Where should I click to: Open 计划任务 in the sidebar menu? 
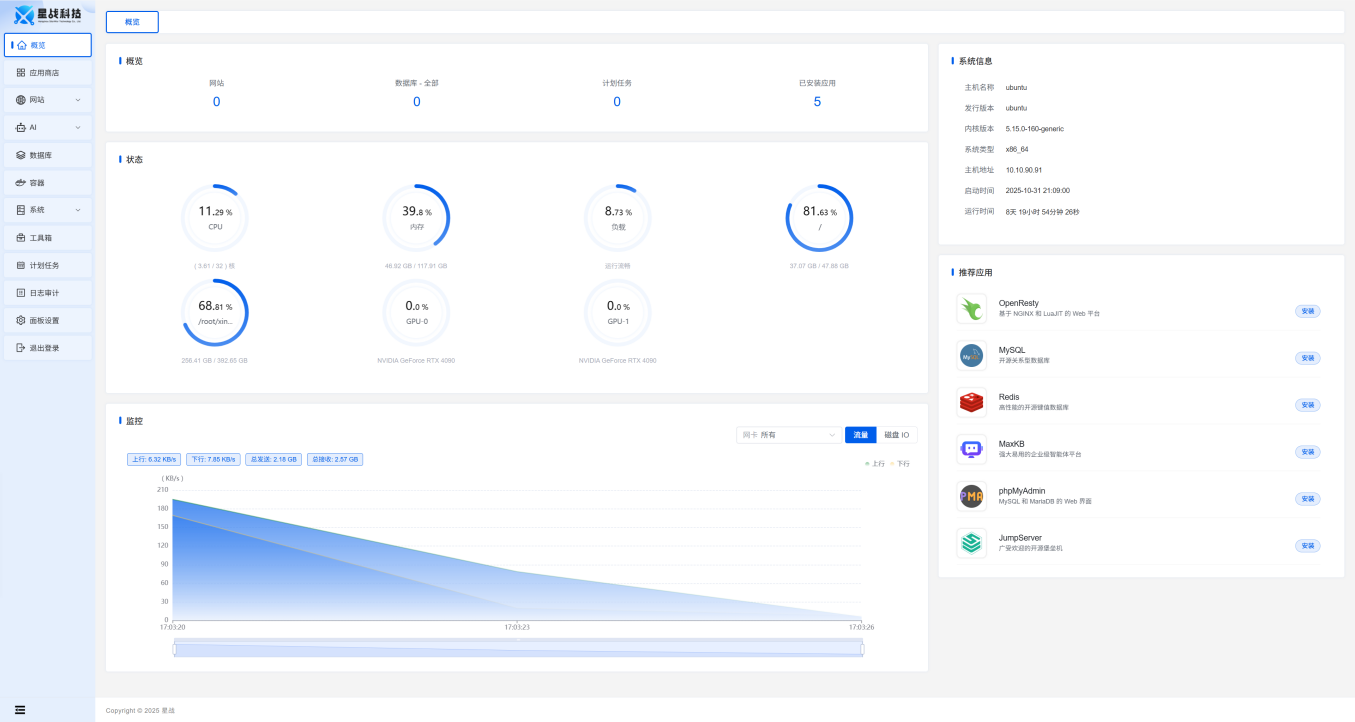tap(44, 265)
